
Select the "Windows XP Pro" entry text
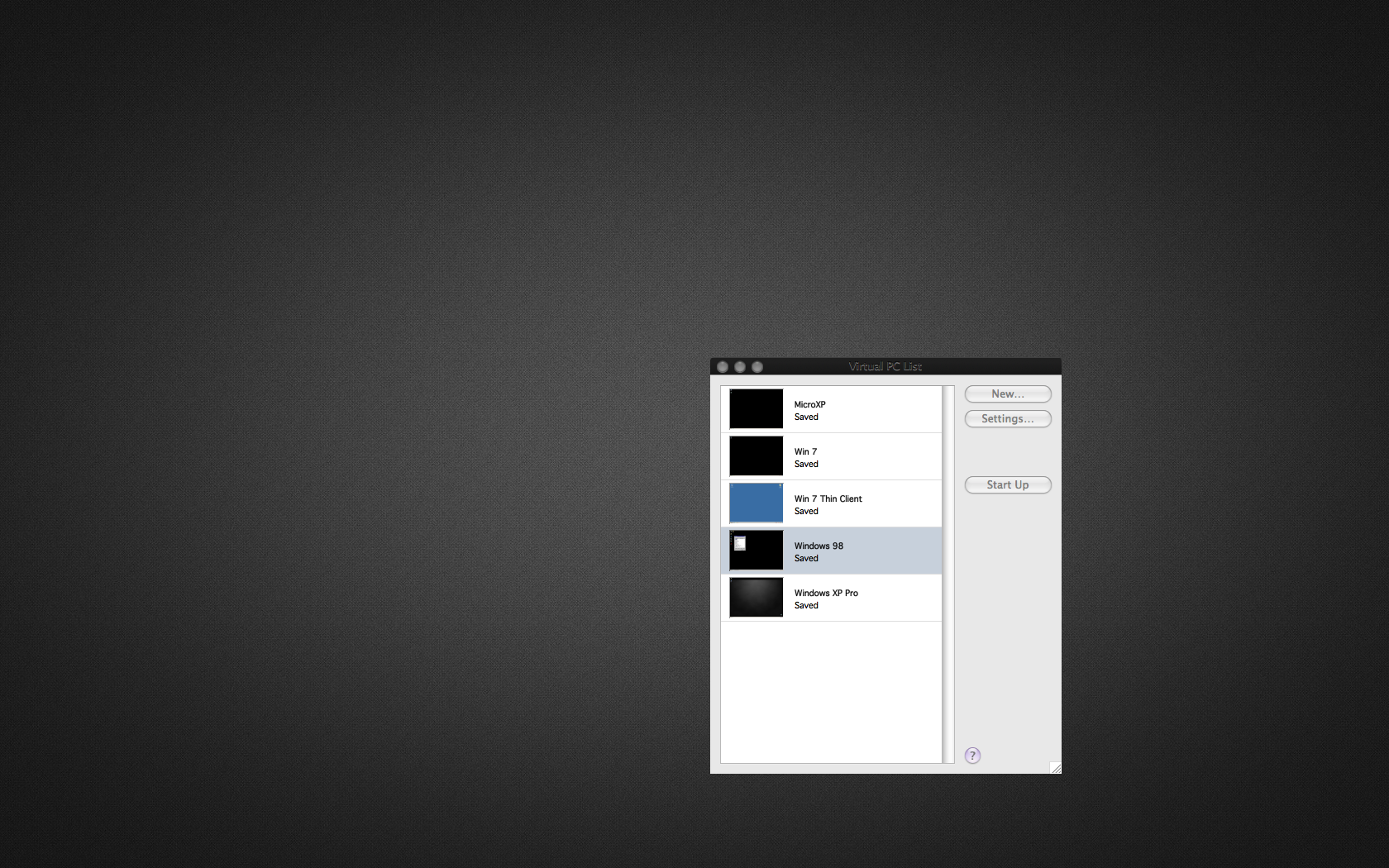pyautogui.click(x=826, y=593)
